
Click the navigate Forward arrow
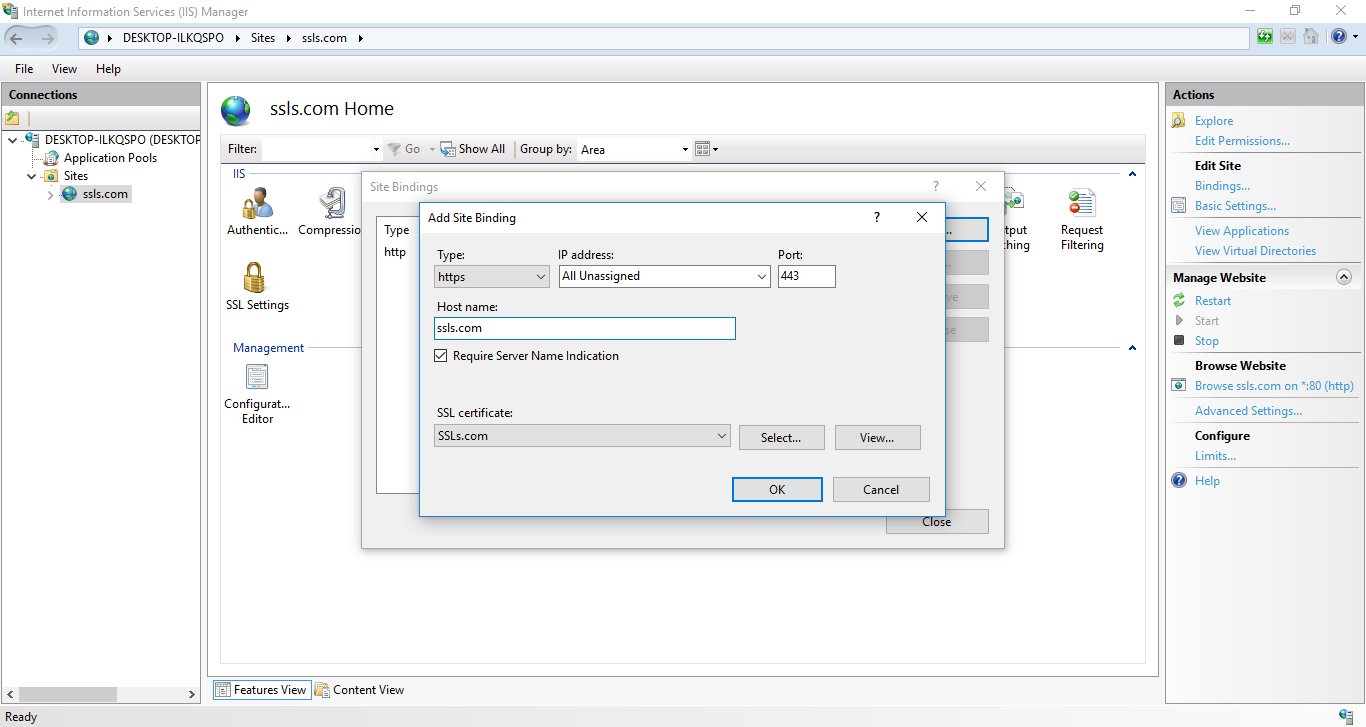[x=47, y=38]
